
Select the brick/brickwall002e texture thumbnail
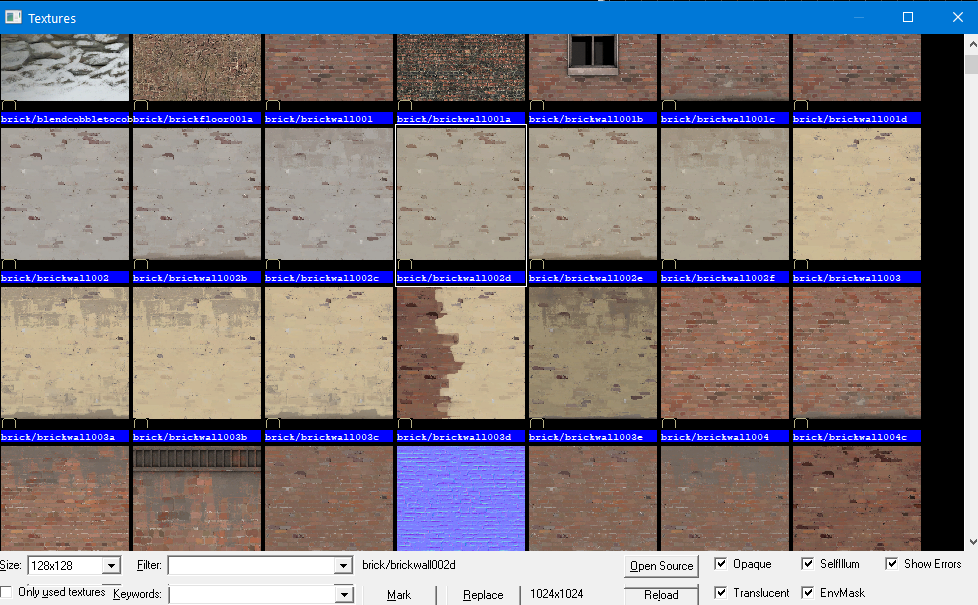(593, 194)
